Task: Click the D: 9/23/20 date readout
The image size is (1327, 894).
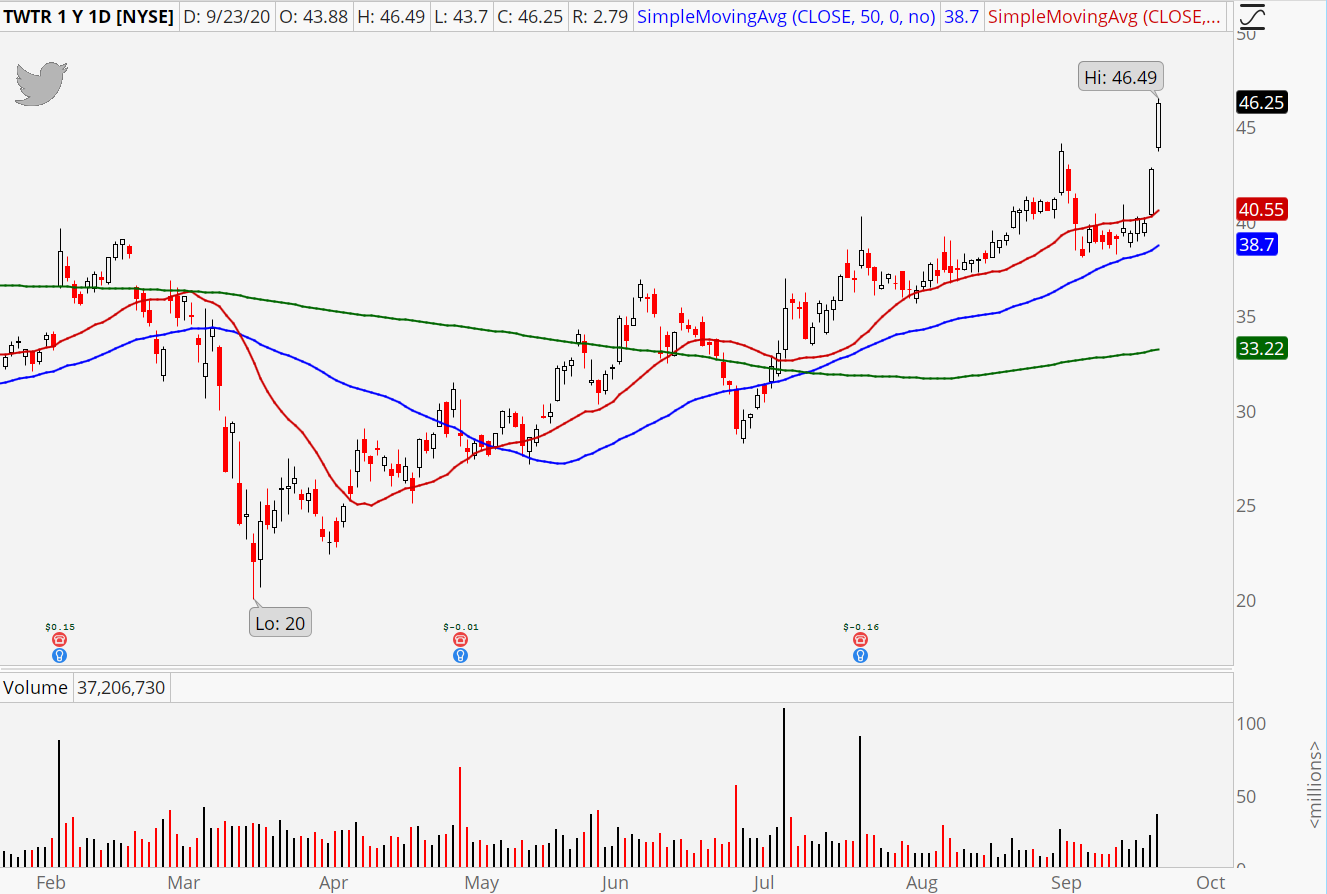Action: 227,16
